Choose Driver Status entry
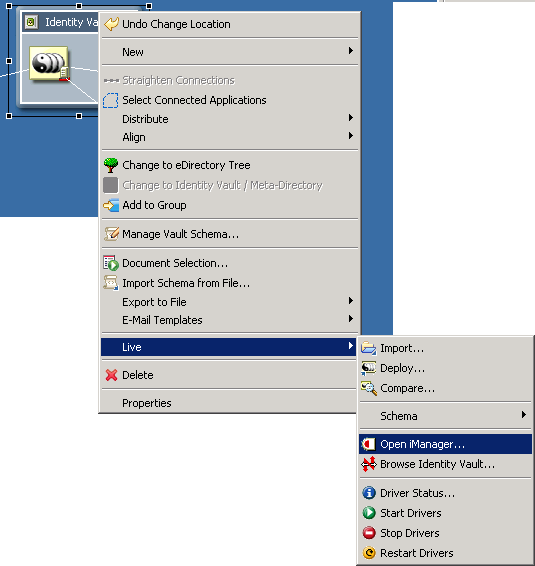Viewport: 535px width, 566px height. [445, 493]
